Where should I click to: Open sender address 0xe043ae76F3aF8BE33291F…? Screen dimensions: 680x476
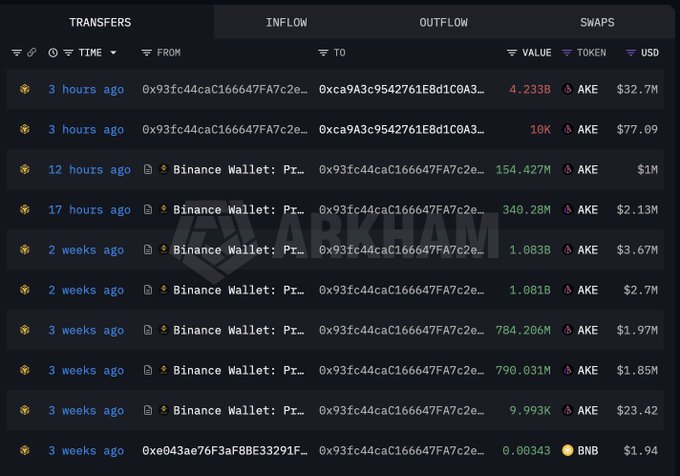pos(225,450)
